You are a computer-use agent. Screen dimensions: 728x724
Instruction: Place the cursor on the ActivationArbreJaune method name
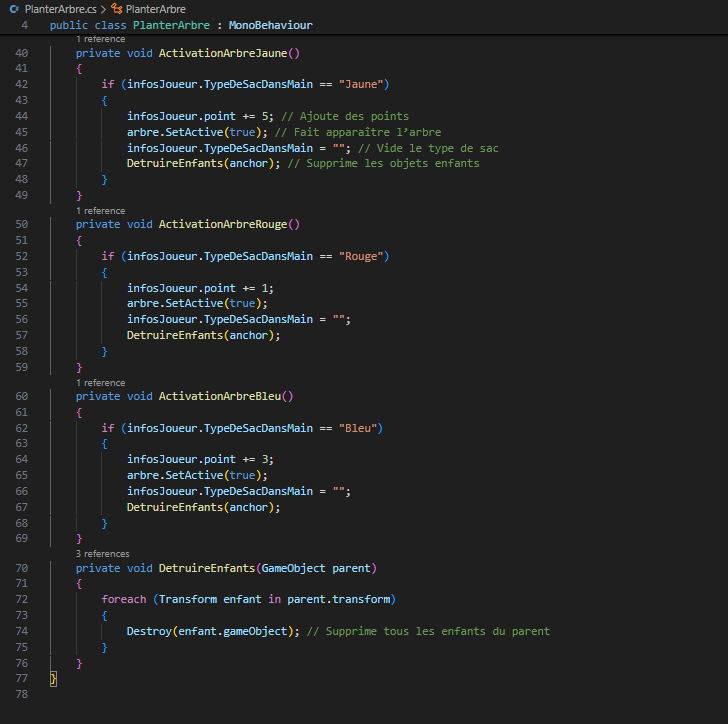point(222,53)
